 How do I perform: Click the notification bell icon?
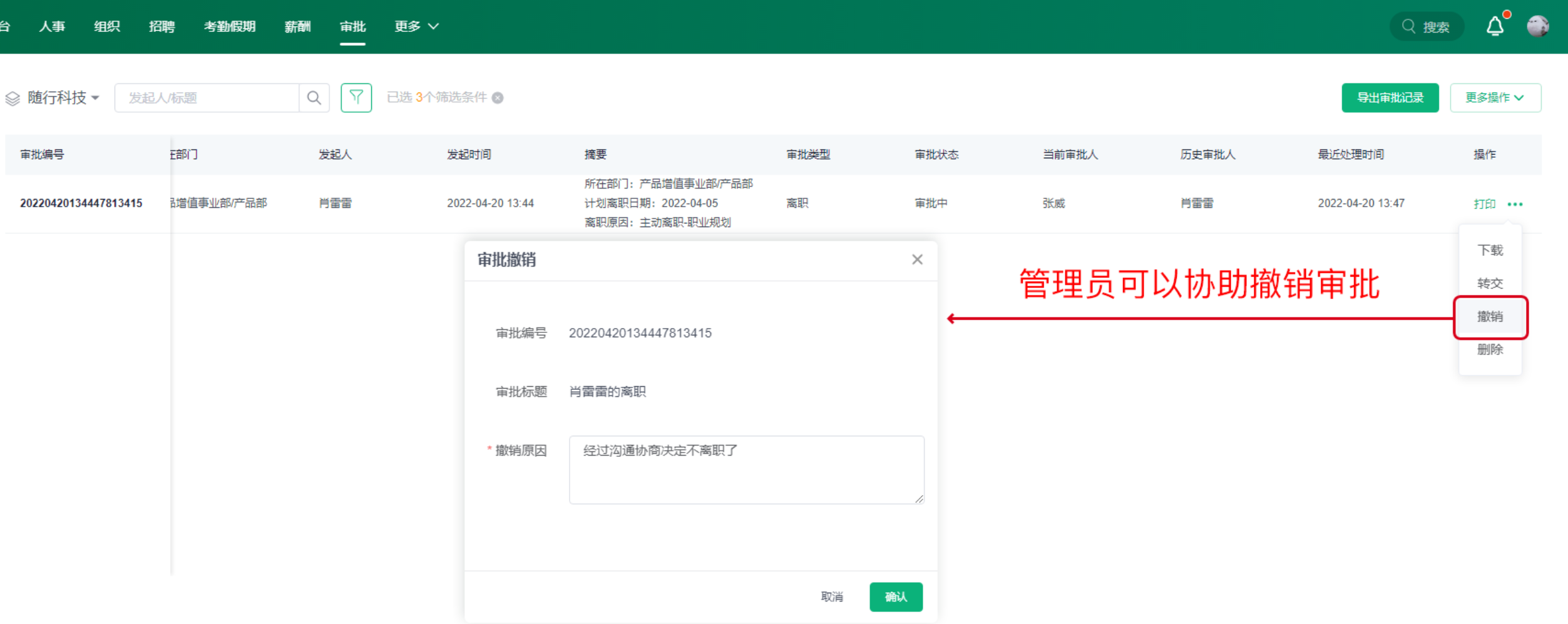point(1495,26)
